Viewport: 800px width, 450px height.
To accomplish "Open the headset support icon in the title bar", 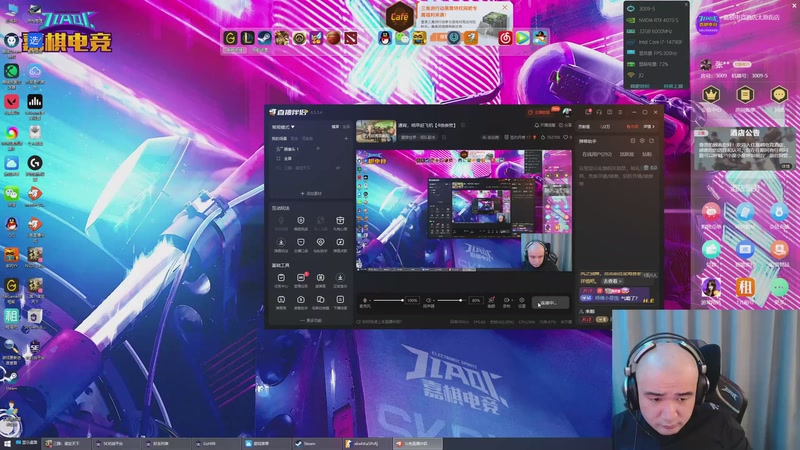I will click(599, 112).
